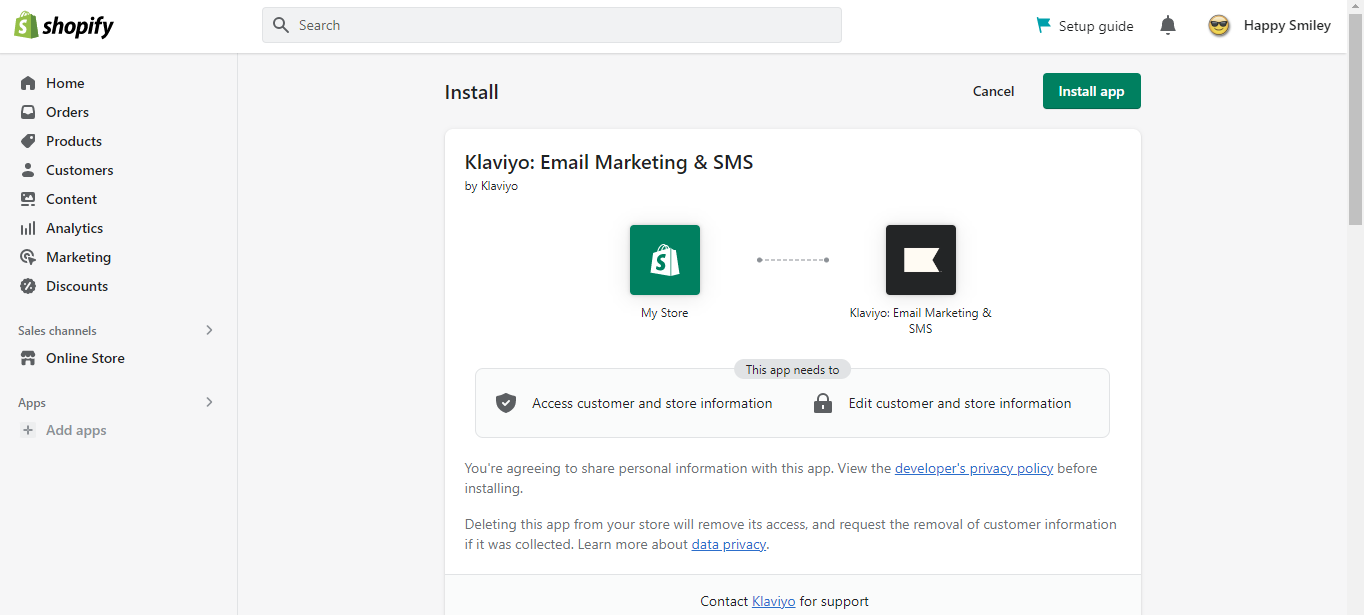Click the Analytics bar chart icon
Image resolution: width=1364 pixels, height=615 pixels.
coord(28,228)
